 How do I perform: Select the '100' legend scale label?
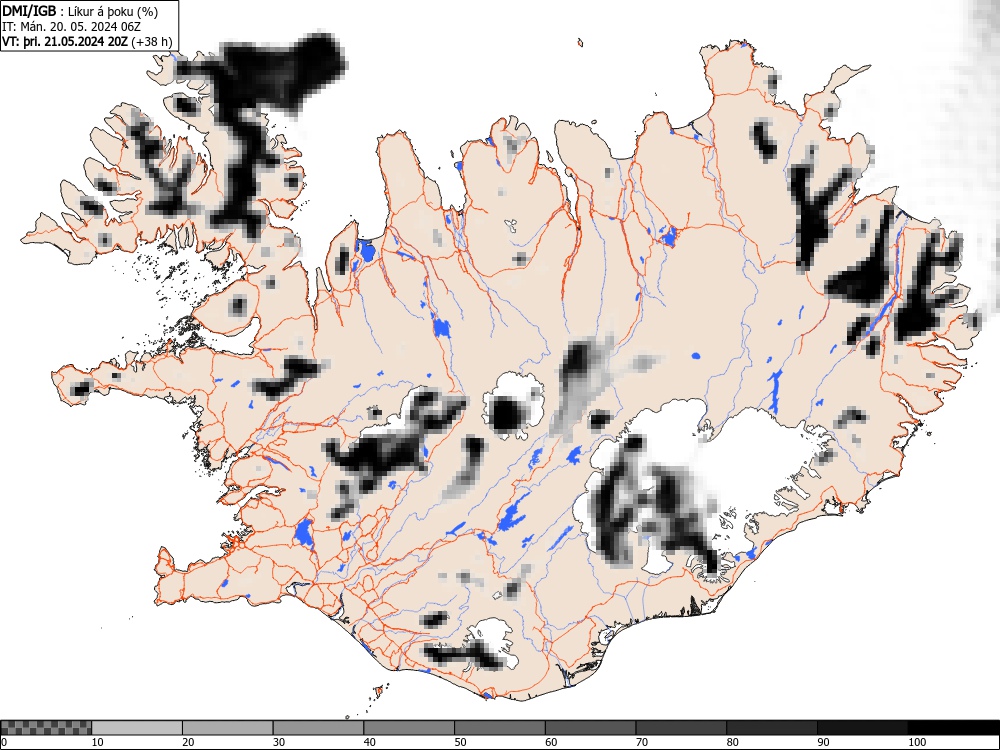click(x=917, y=742)
